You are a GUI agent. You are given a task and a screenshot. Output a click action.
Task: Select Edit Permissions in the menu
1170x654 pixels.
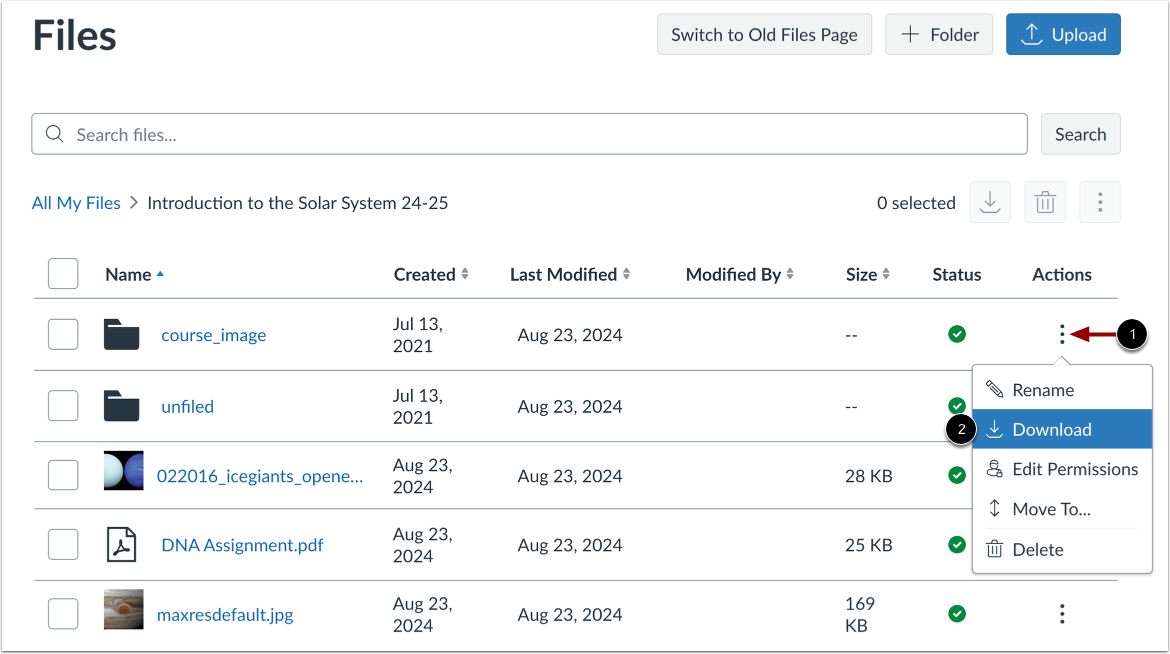click(x=1074, y=469)
